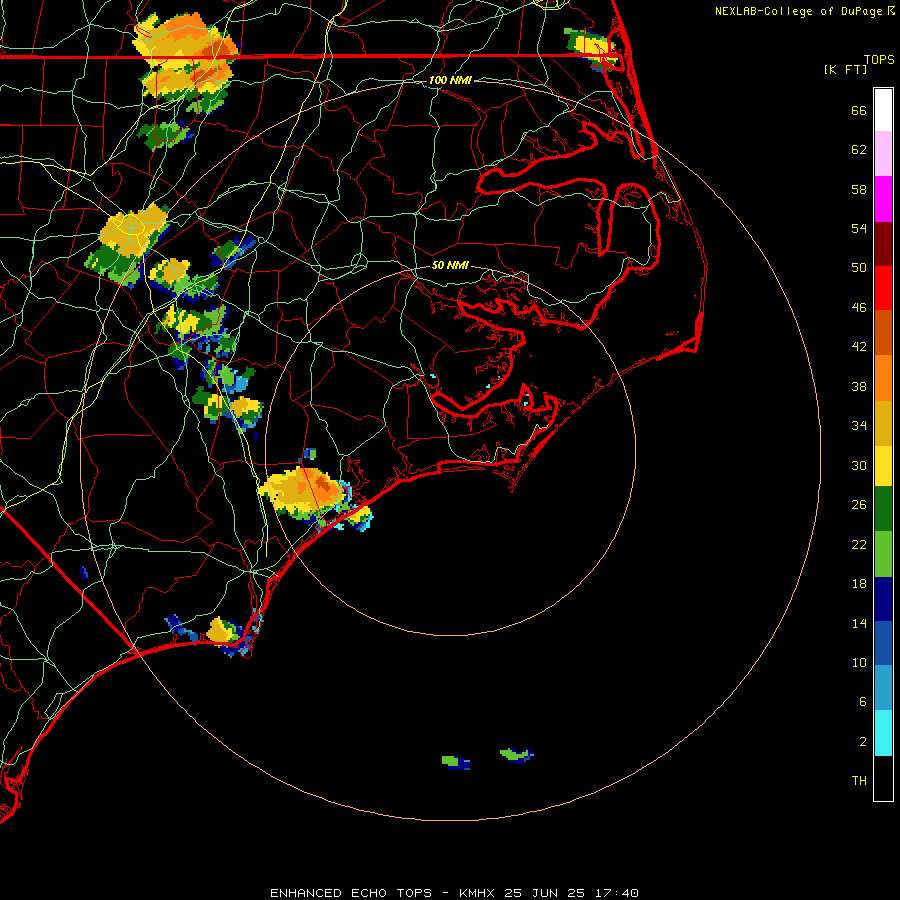Select the dark red (maroon) legend swatch
This screenshot has width=900, height=900.
point(883,244)
